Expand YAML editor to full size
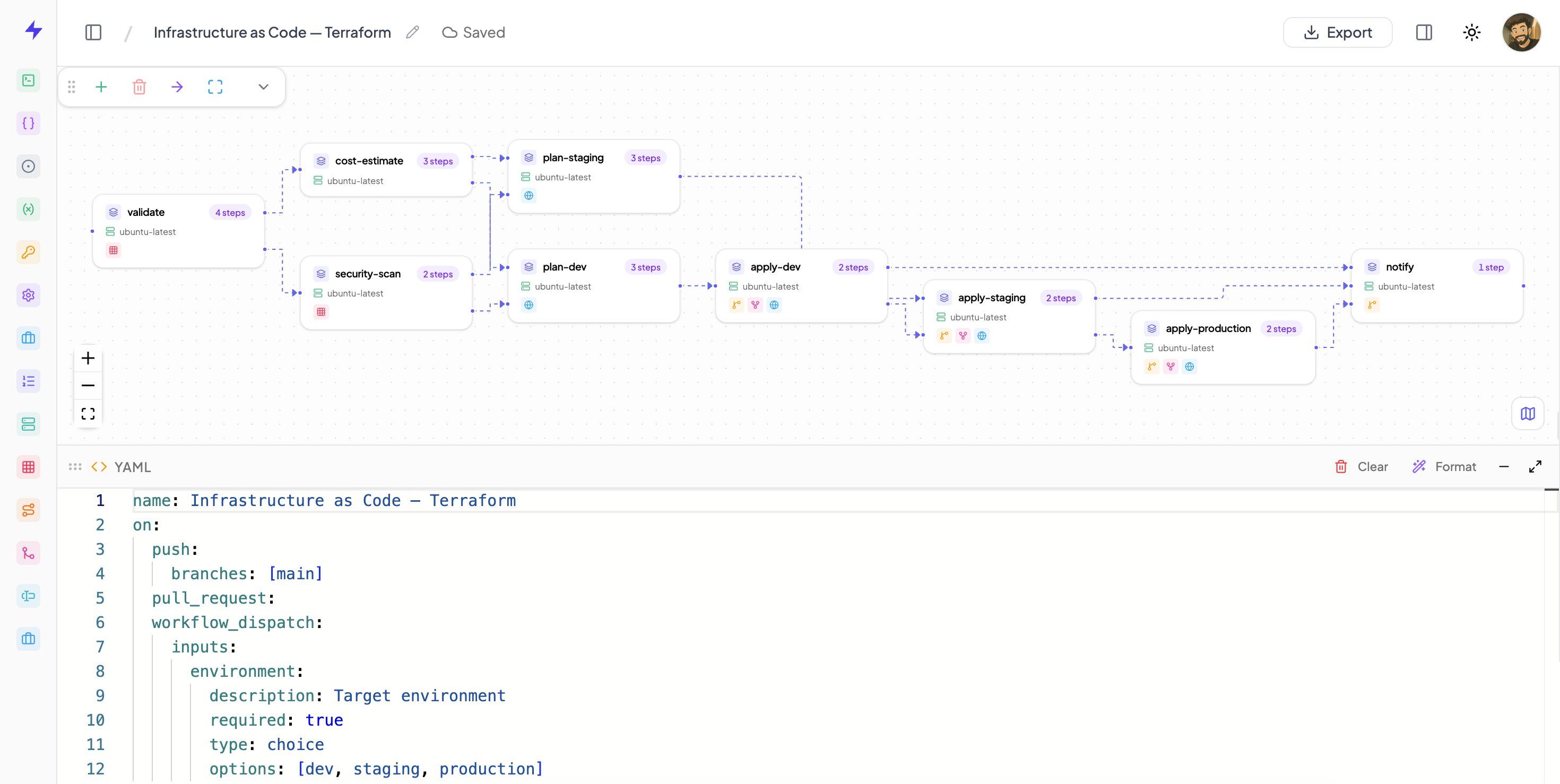This screenshot has width=1560, height=784. [x=1535, y=467]
